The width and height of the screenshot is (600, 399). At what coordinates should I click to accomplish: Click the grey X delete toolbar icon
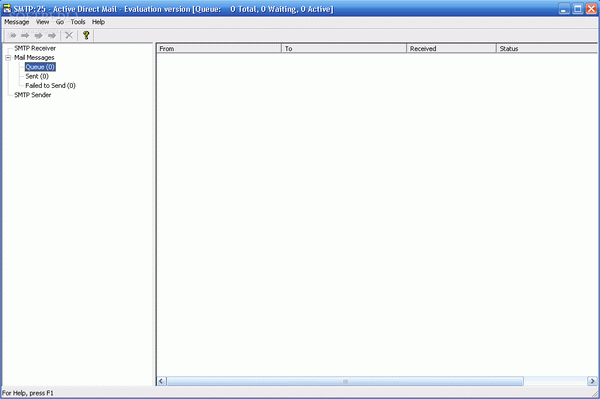(x=69, y=36)
